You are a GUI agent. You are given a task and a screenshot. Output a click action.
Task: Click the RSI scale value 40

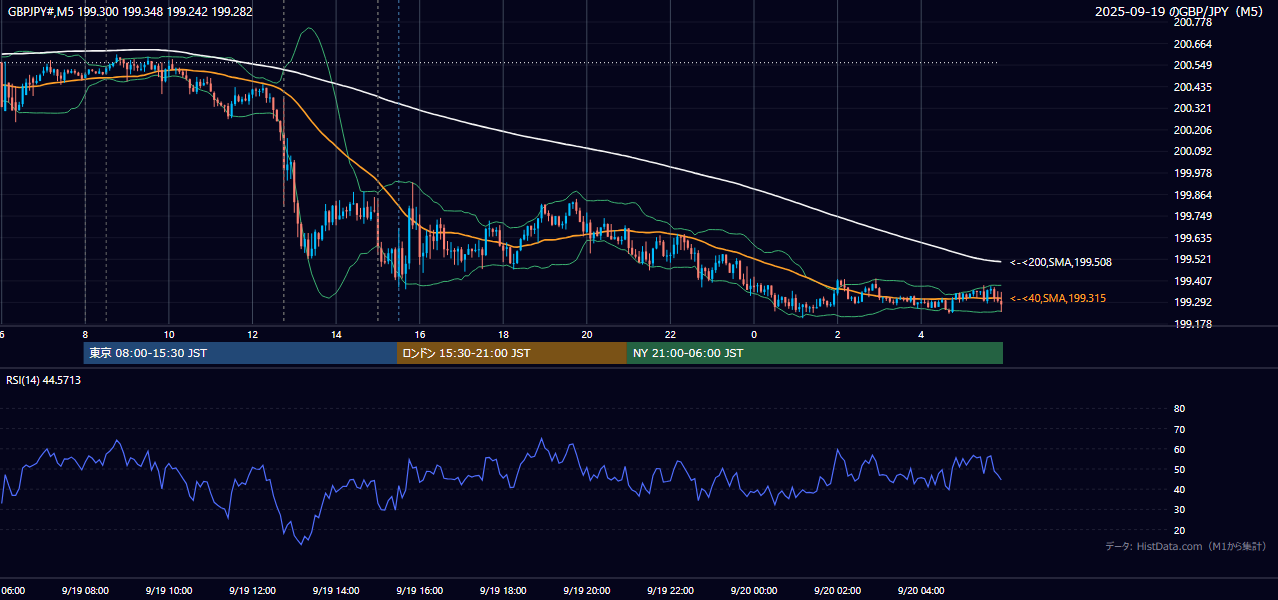coord(1179,489)
